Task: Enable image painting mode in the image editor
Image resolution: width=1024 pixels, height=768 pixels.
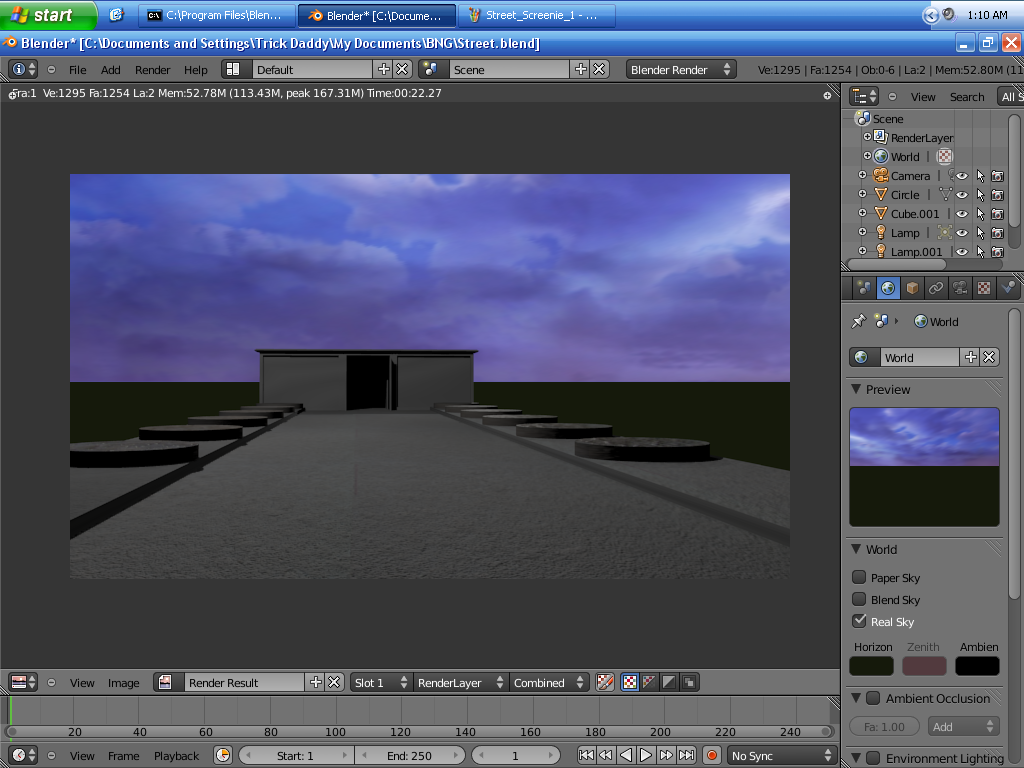Action: tap(605, 682)
